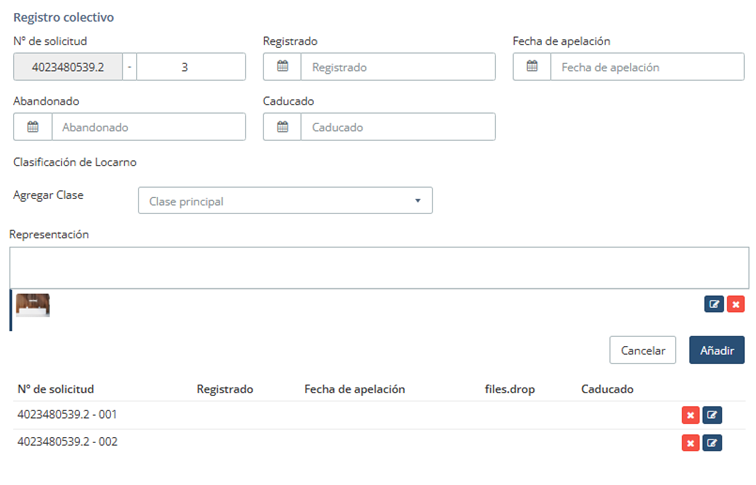Open the Caducado calendar icon
The width and height of the screenshot is (756, 485).
283,127
